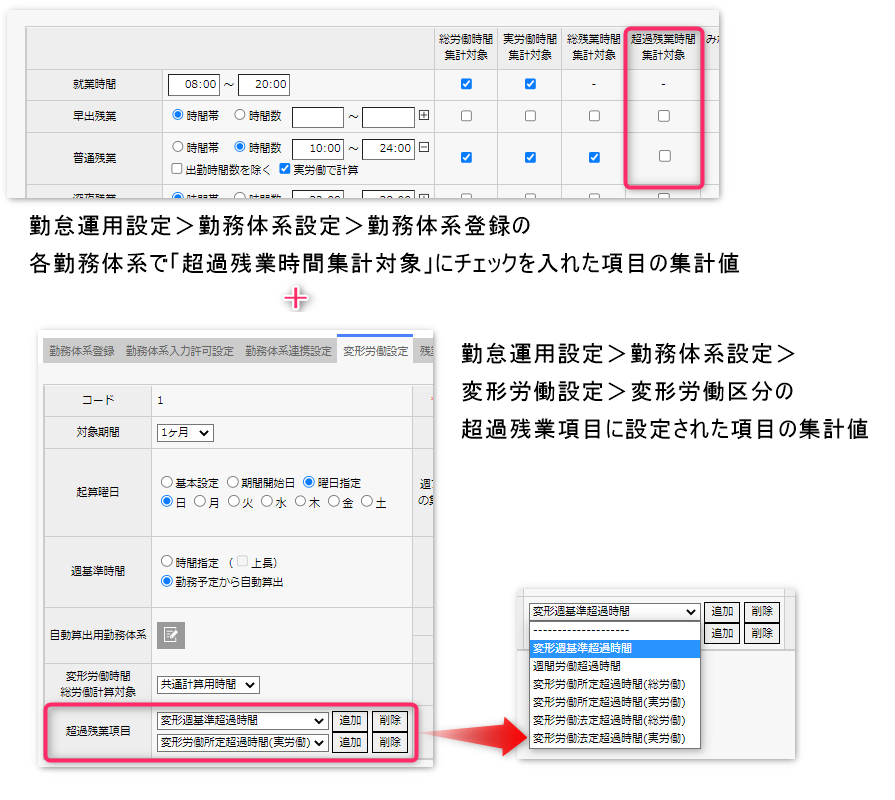895x800 pixels.
Task: Open 勤務体系入力許可設定 tab
Action: [179, 351]
